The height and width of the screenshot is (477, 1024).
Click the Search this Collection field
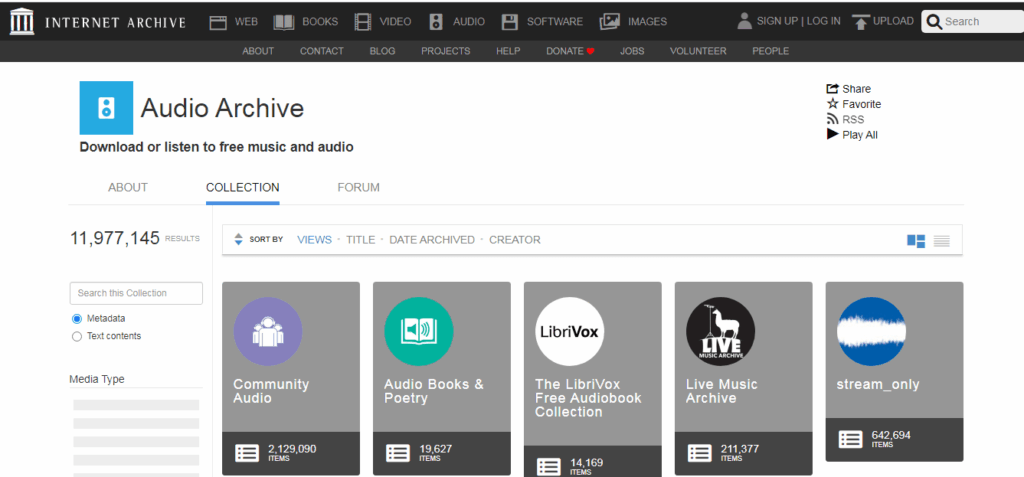coord(136,293)
